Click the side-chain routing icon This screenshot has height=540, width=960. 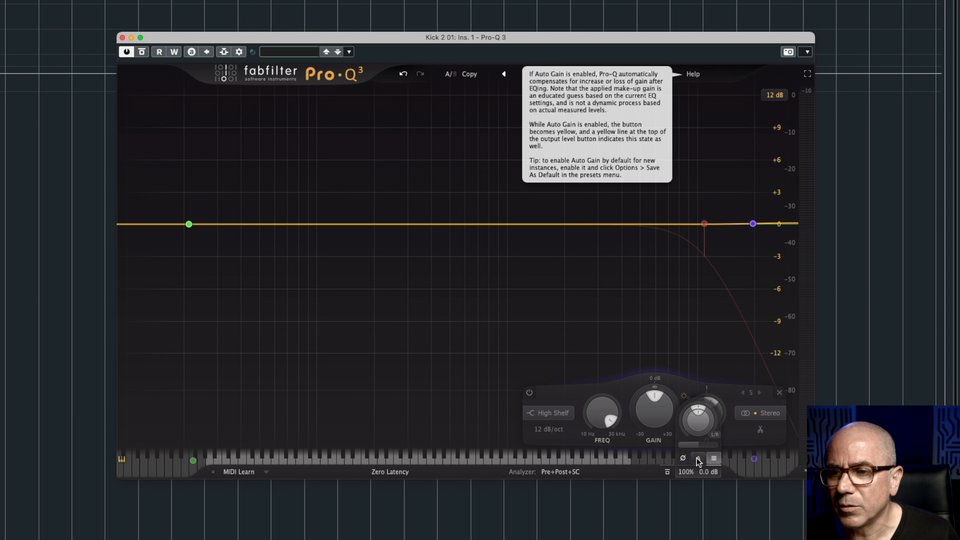pyautogui.click(x=224, y=52)
